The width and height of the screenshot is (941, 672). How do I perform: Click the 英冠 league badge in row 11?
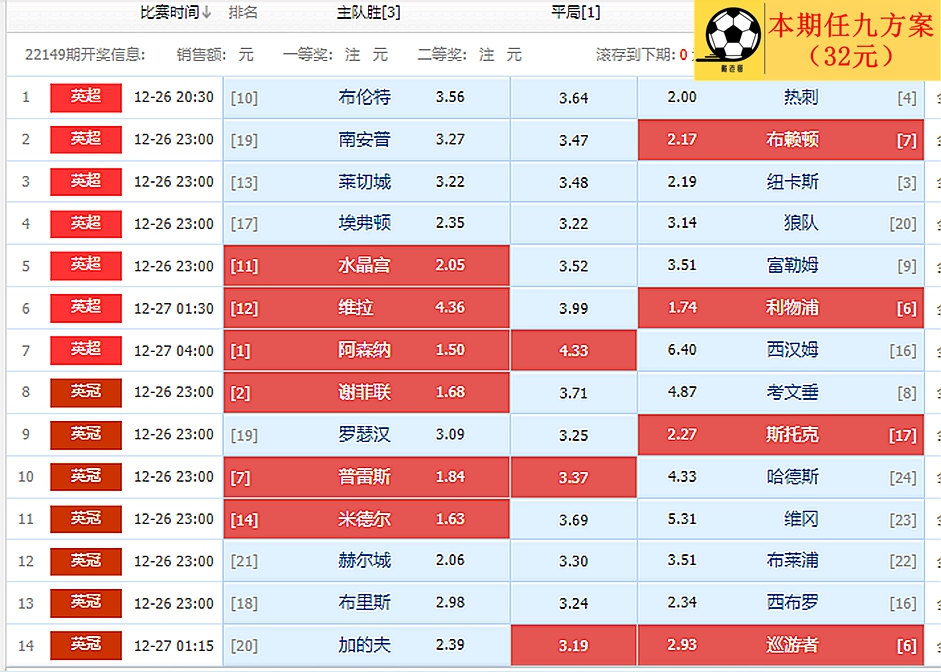click(x=85, y=519)
